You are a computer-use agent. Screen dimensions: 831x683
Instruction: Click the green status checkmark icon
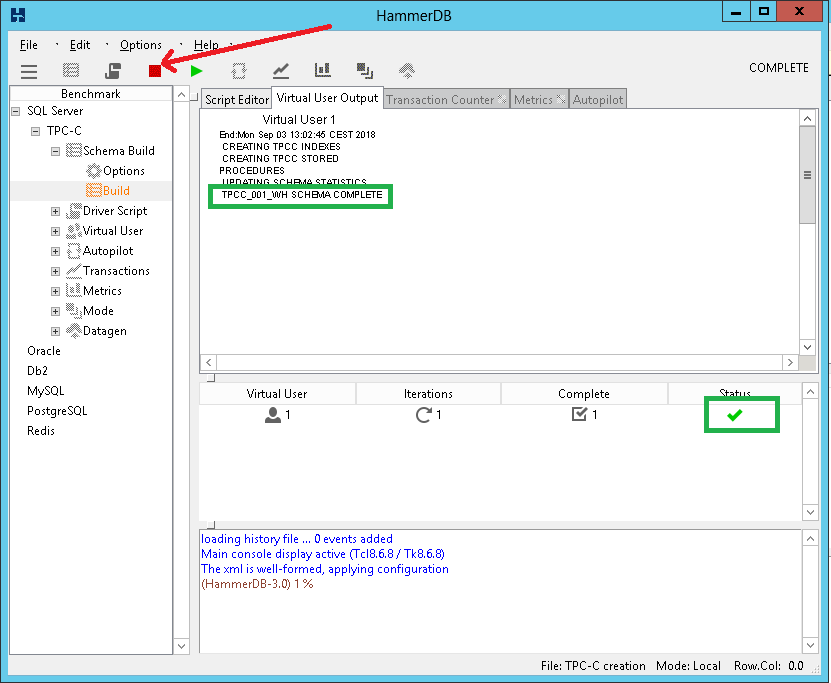pyautogui.click(x=735, y=415)
